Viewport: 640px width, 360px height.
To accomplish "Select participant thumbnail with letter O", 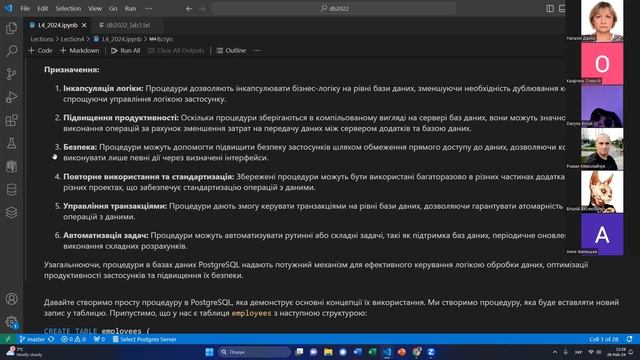I will tap(602, 64).
